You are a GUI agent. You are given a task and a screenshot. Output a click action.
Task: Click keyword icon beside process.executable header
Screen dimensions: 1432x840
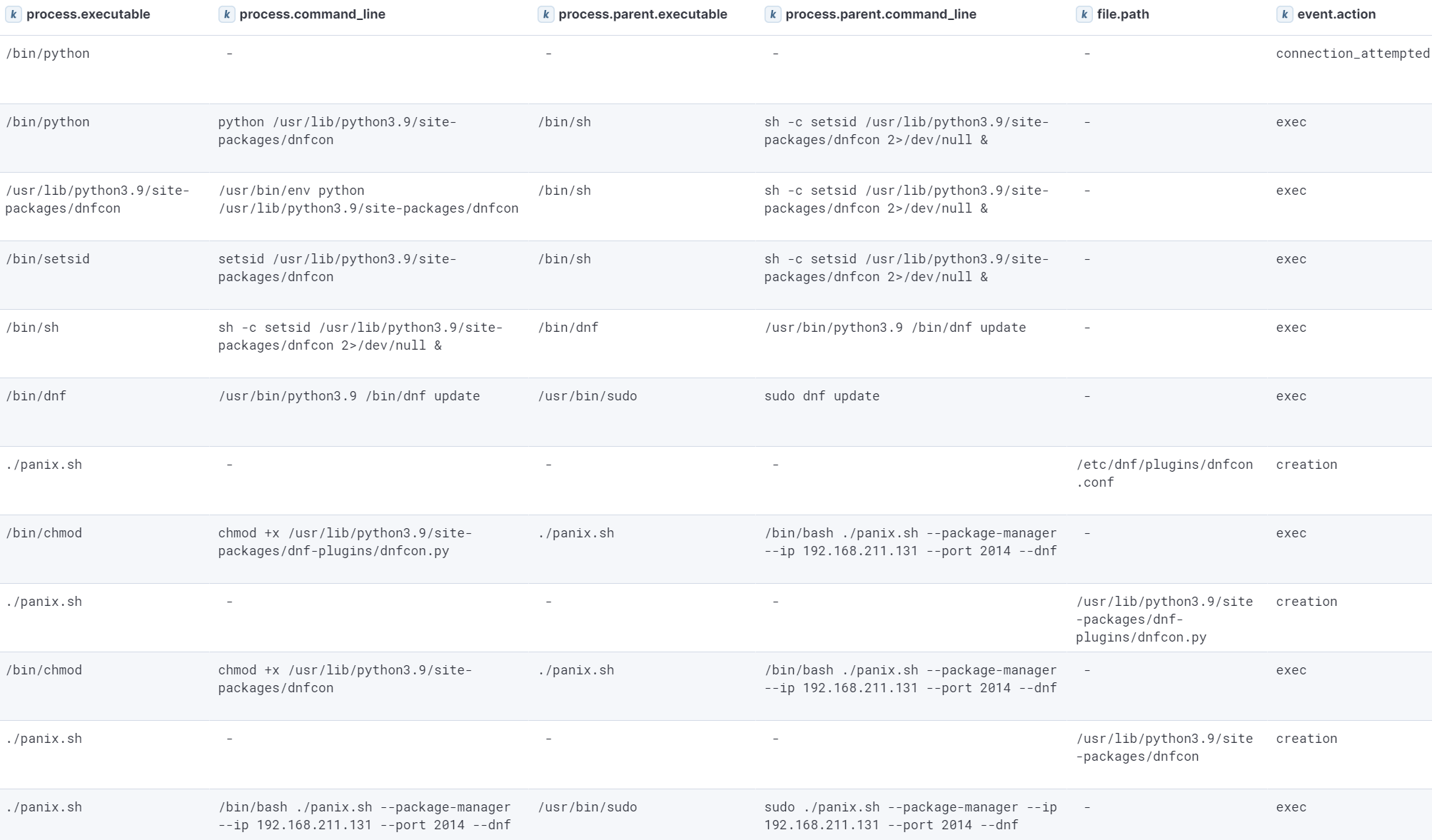(x=13, y=14)
